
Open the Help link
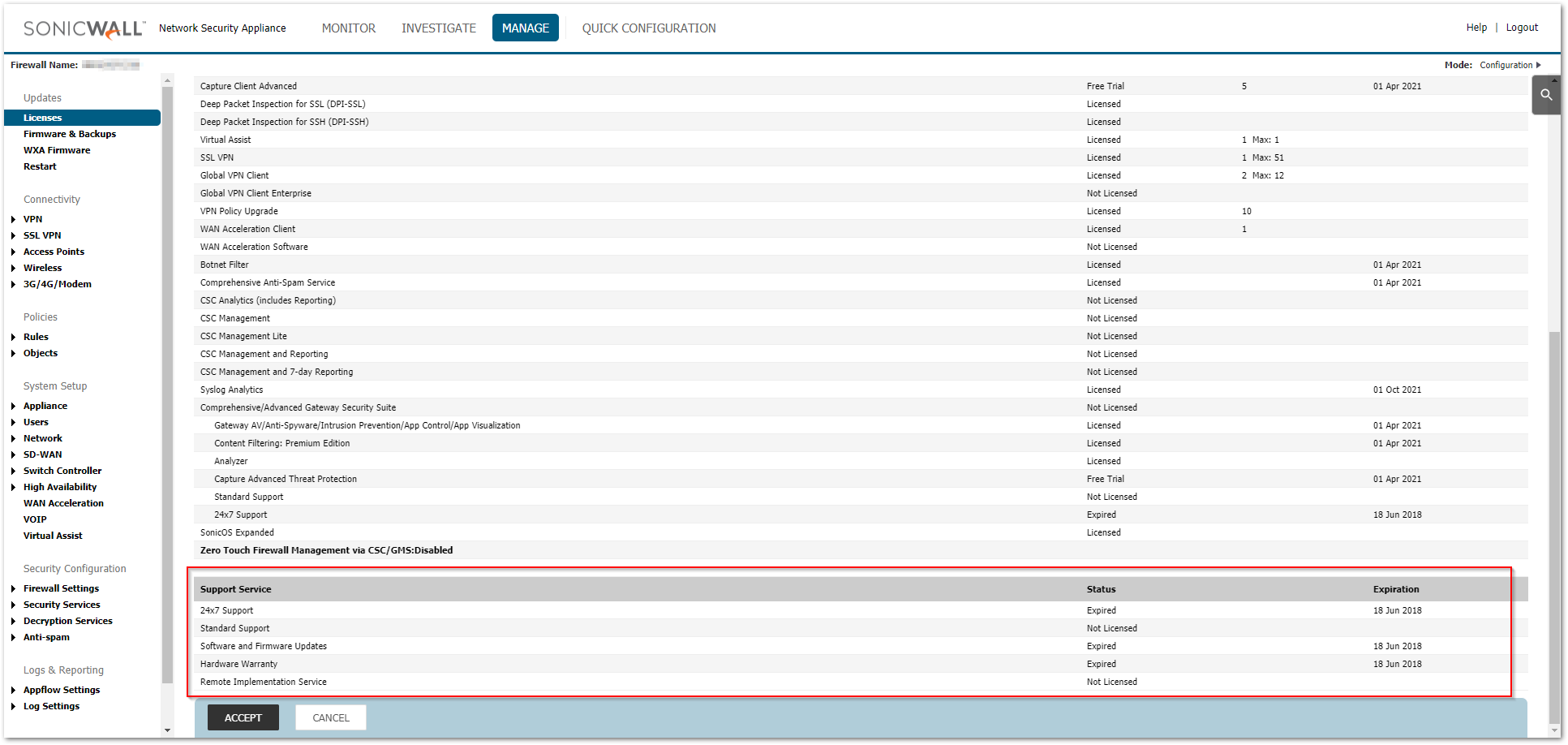coord(1476,28)
